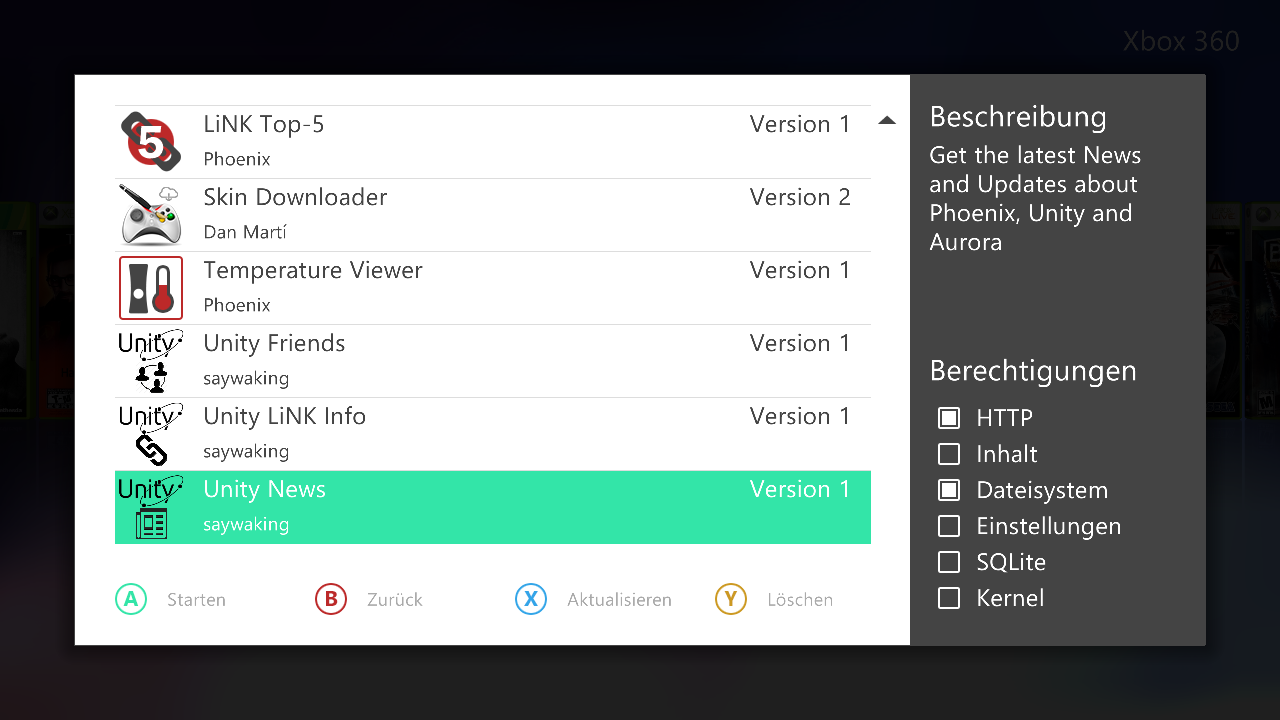
Task: Click the green A button icon
Action: click(131, 599)
